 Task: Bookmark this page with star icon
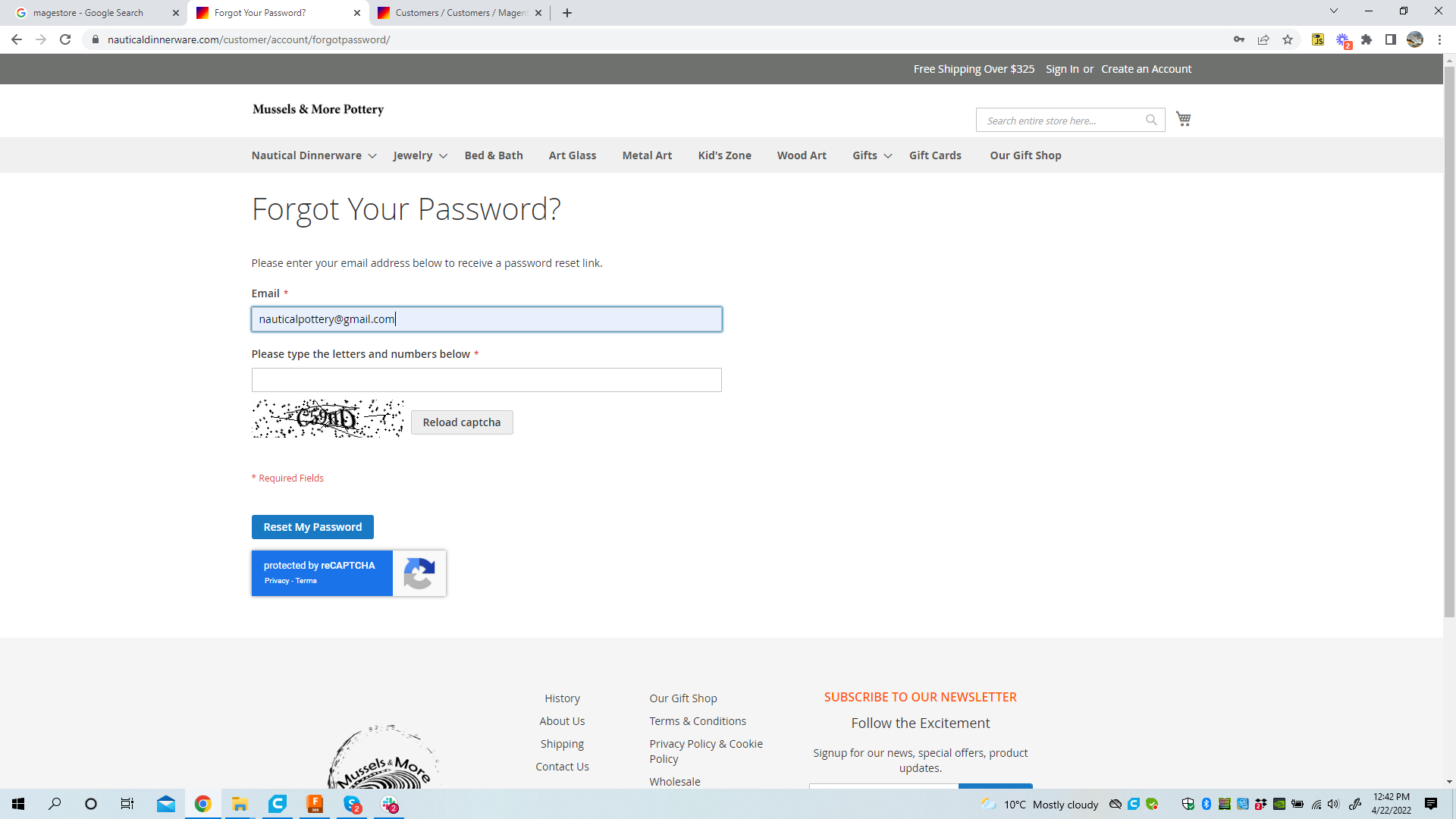tap(1288, 39)
